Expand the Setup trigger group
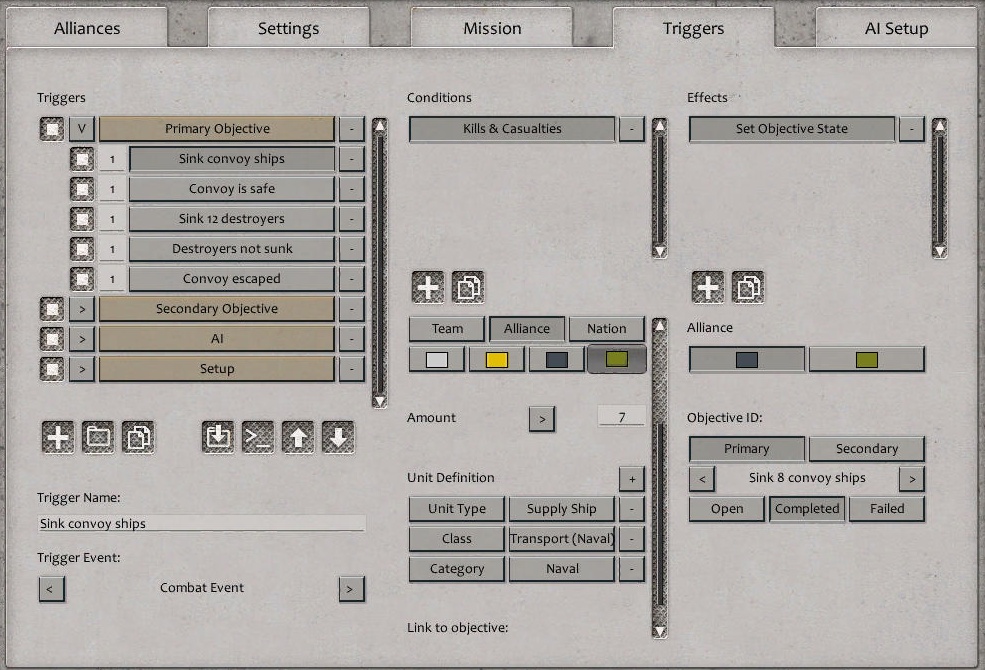 [x=82, y=369]
